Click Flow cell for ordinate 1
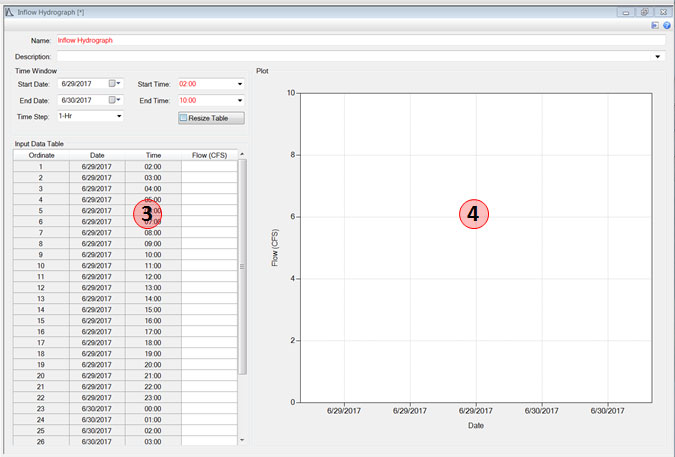The height and width of the screenshot is (457, 675). [x=209, y=167]
